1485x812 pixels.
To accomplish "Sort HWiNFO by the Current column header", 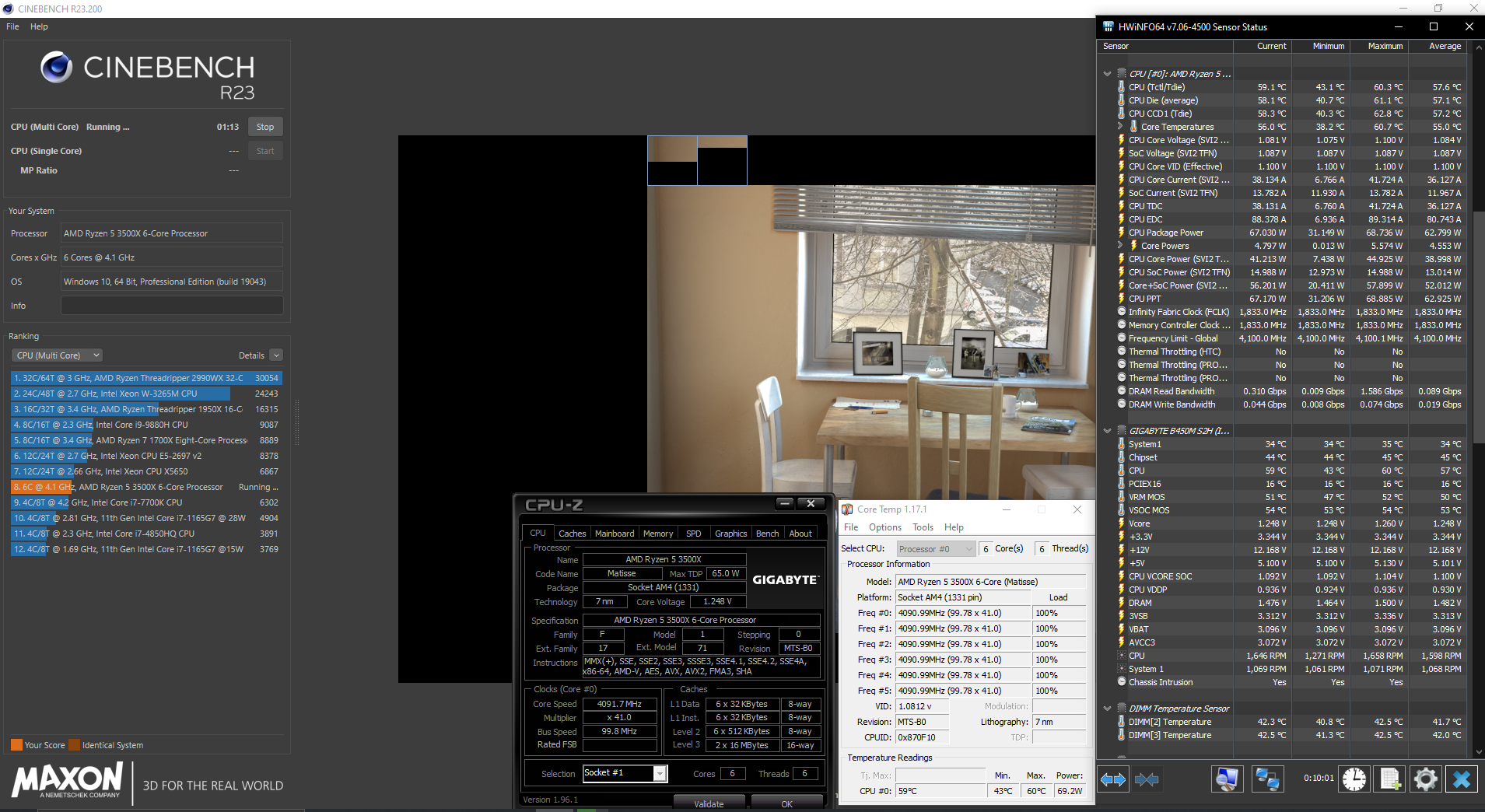I will coord(1263,46).
